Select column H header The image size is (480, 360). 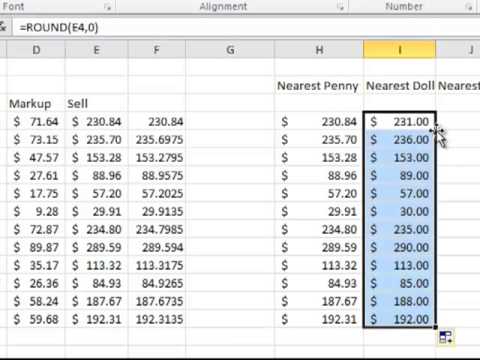pyautogui.click(x=319, y=50)
